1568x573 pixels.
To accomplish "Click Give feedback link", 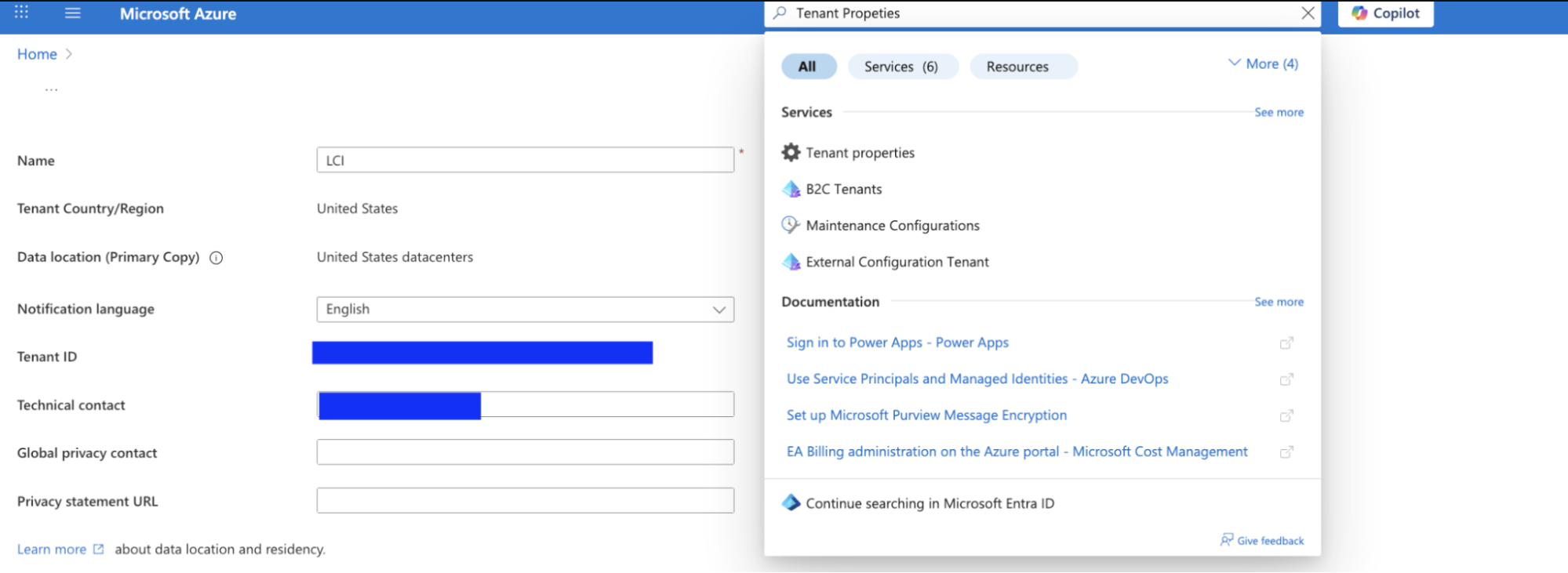I will [1269, 541].
